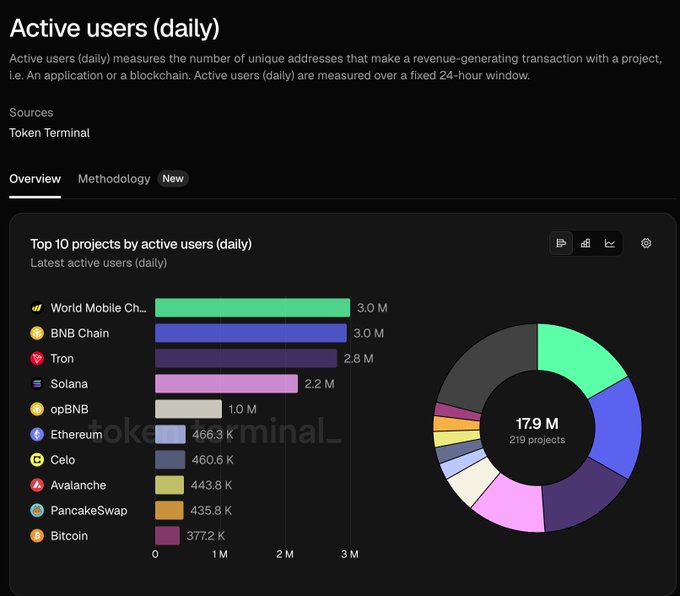The height and width of the screenshot is (596, 680).
Task: Open Bitcoin project label
Action: click(x=69, y=536)
